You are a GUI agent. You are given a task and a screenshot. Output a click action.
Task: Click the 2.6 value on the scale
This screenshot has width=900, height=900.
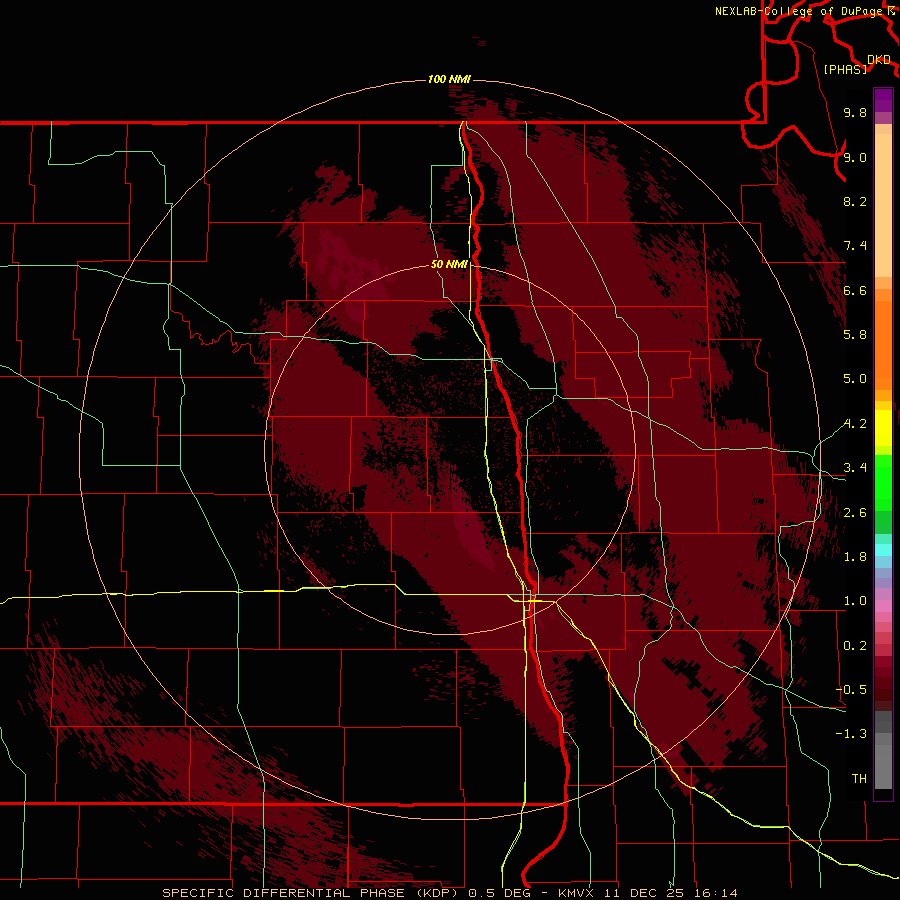point(855,513)
